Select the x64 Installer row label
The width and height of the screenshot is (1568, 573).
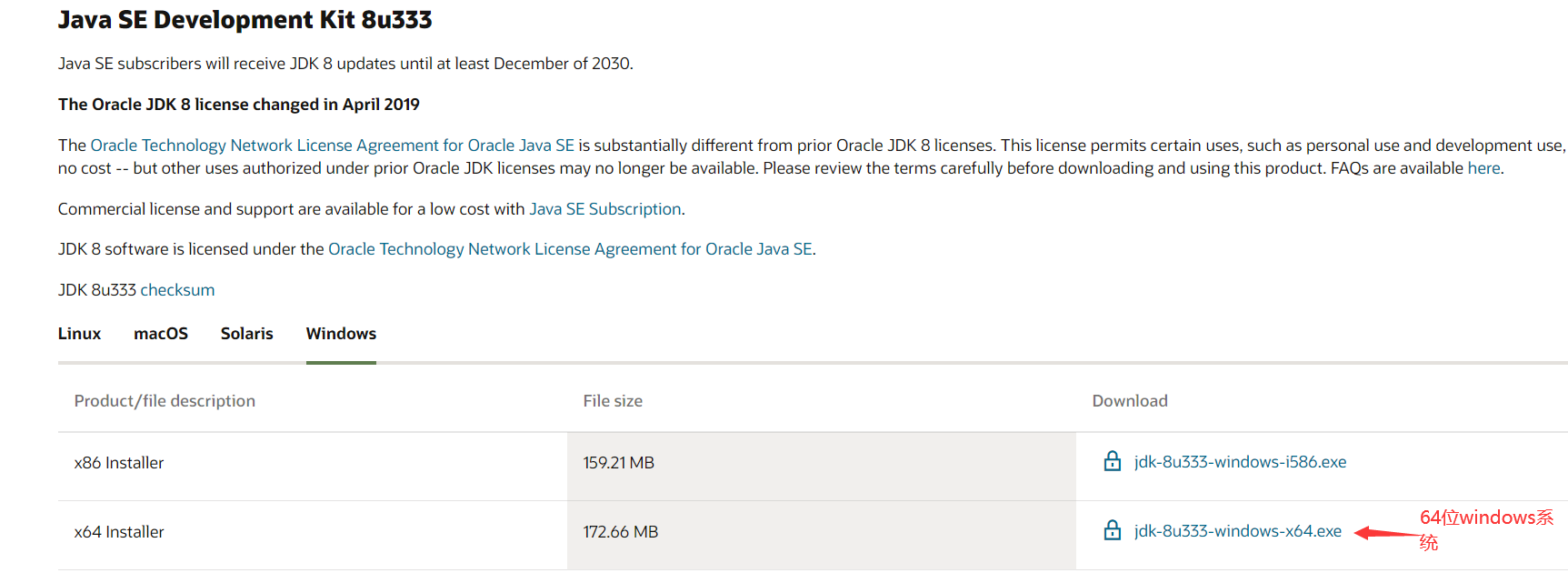pos(119,532)
